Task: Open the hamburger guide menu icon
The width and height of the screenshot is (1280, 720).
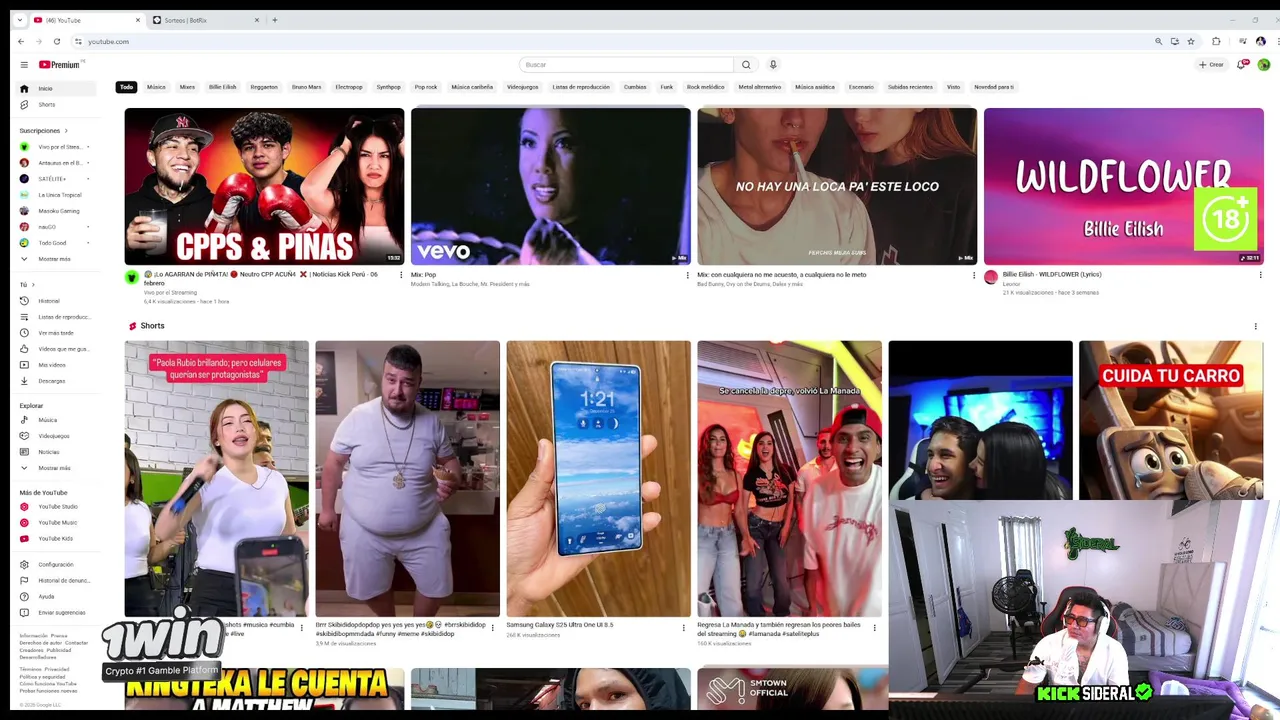Action: (24, 64)
